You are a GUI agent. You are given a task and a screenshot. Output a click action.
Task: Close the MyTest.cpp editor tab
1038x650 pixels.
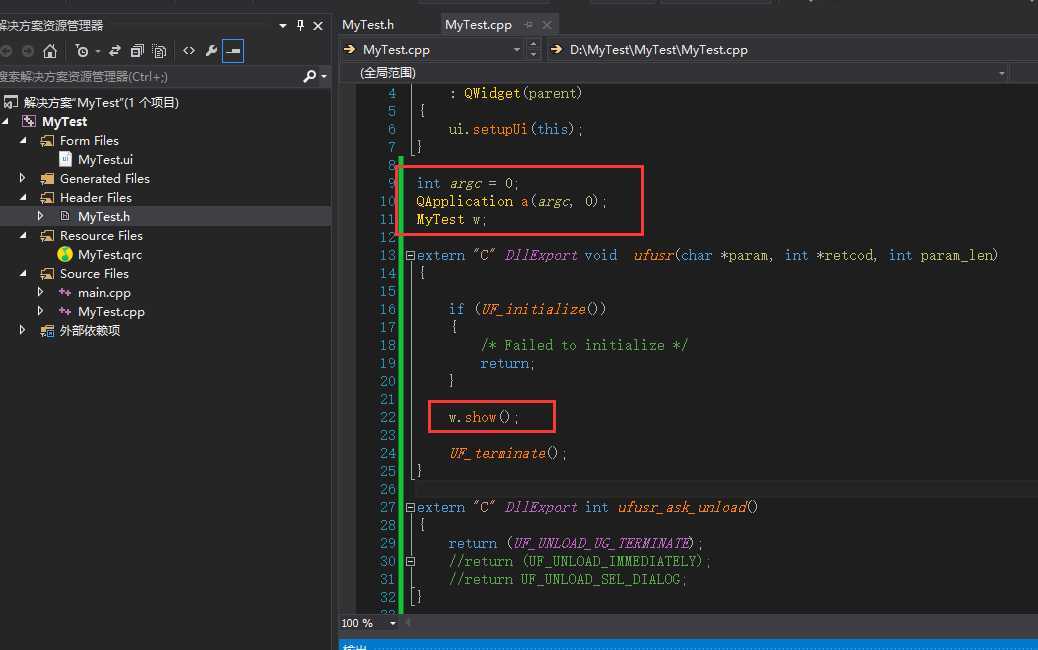point(547,25)
